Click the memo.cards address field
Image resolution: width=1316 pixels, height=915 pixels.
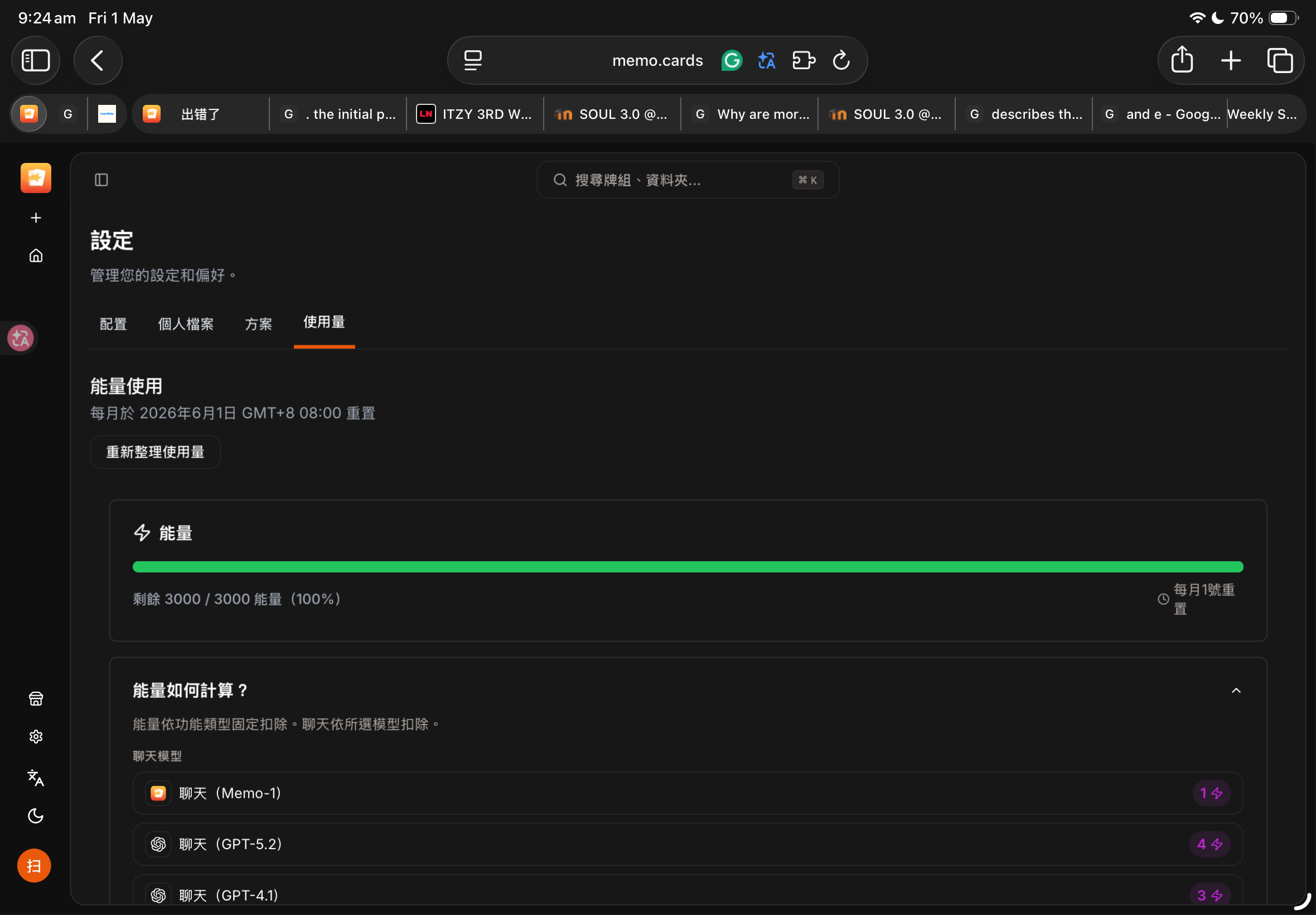pos(657,60)
